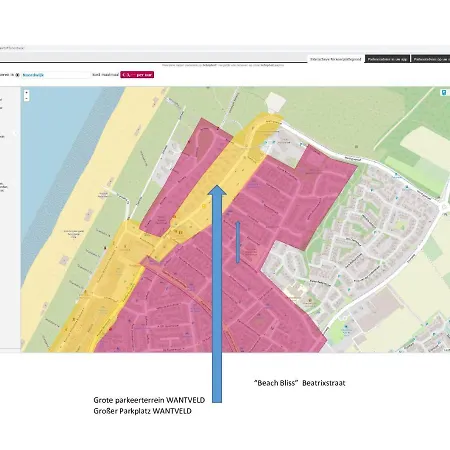Select the parking marker north of the pink zone

coord(301,144)
